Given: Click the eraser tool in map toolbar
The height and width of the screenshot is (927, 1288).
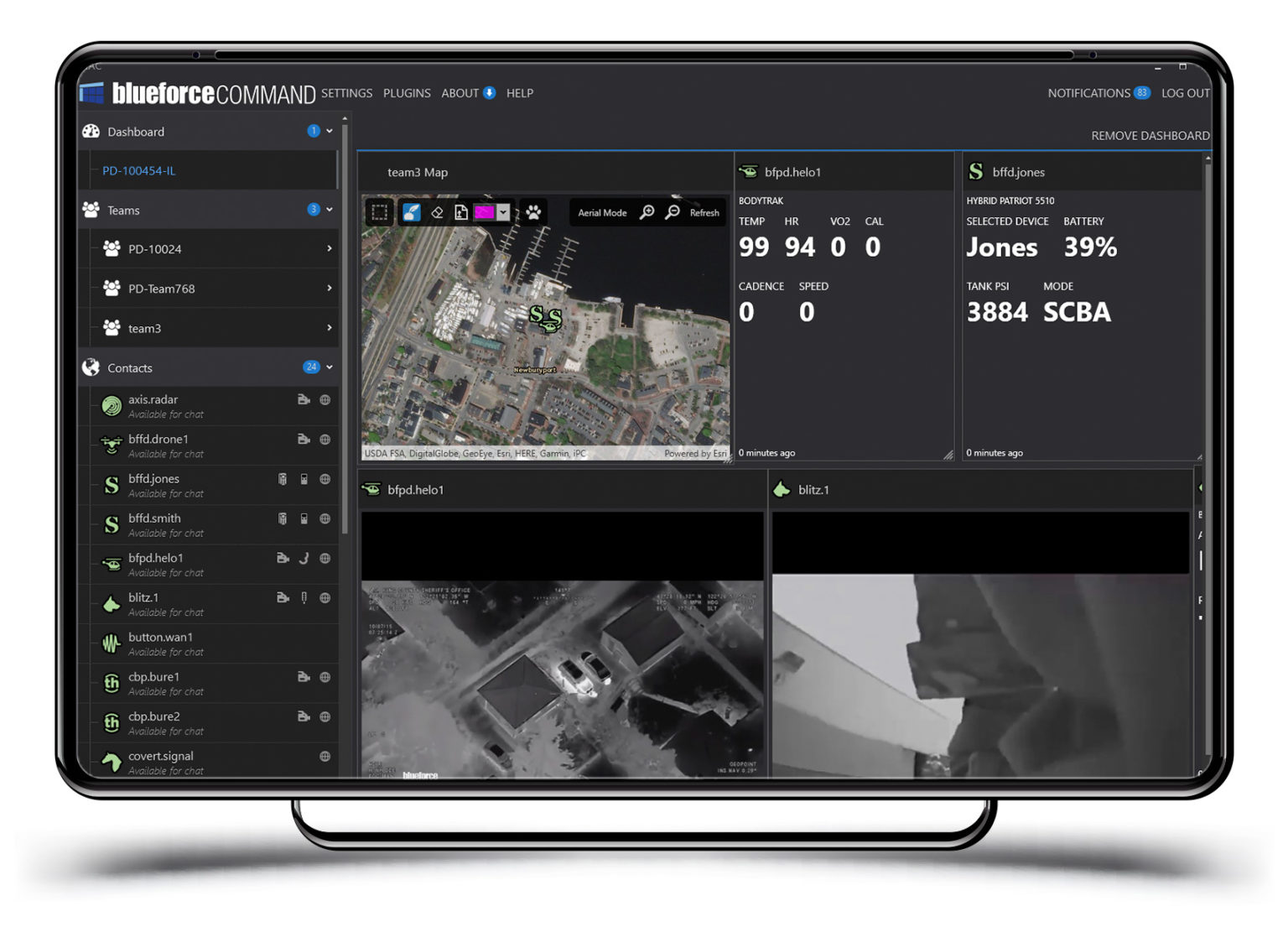Looking at the screenshot, I should (x=437, y=212).
